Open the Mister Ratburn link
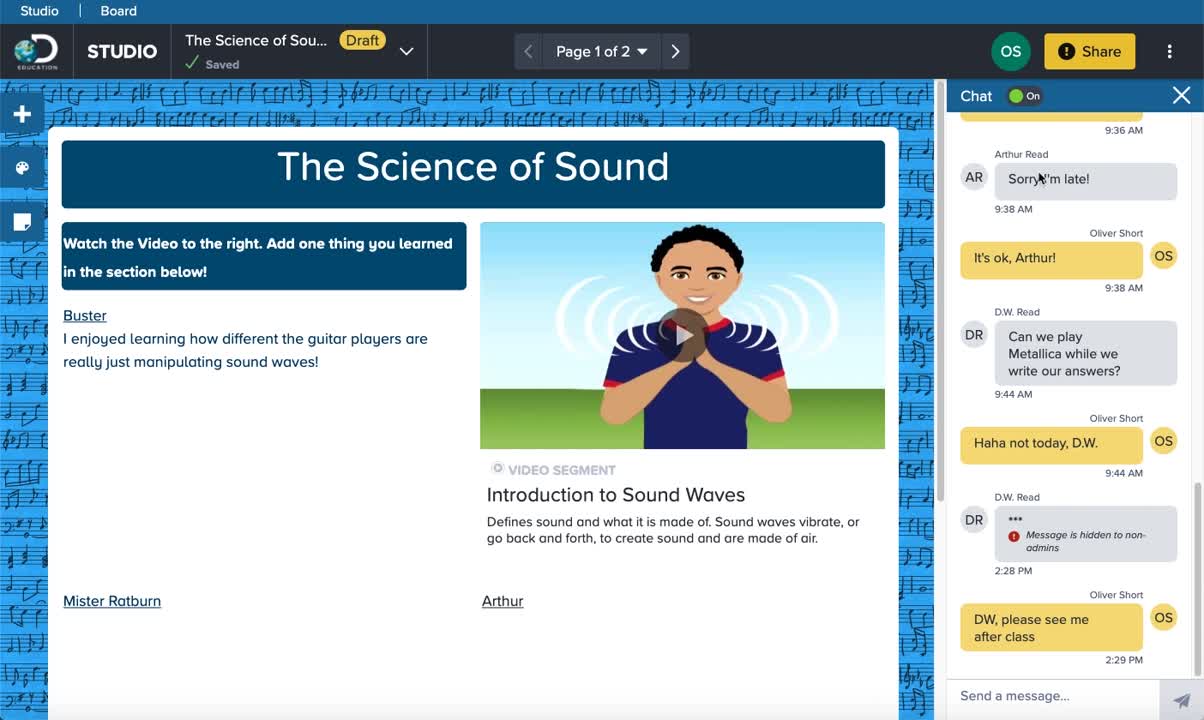The width and height of the screenshot is (1204, 720). pyautogui.click(x=112, y=601)
